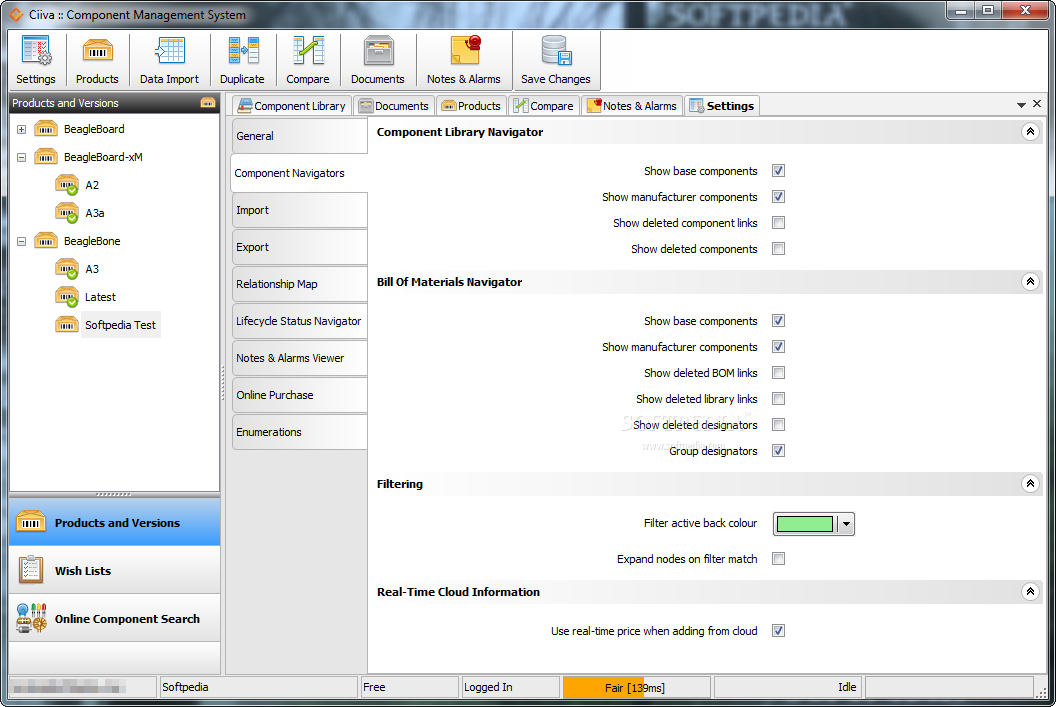
Task: Open Notes & Alarms Viewer settings
Action: (300, 358)
